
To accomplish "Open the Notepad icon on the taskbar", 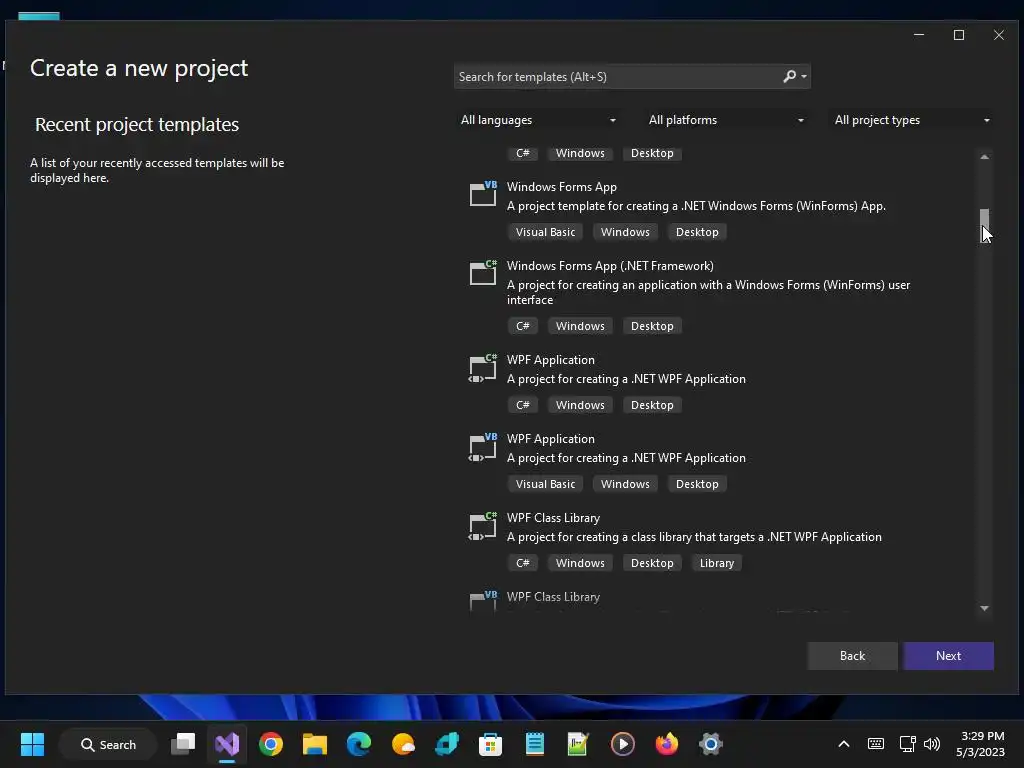I will pos(535,744).
